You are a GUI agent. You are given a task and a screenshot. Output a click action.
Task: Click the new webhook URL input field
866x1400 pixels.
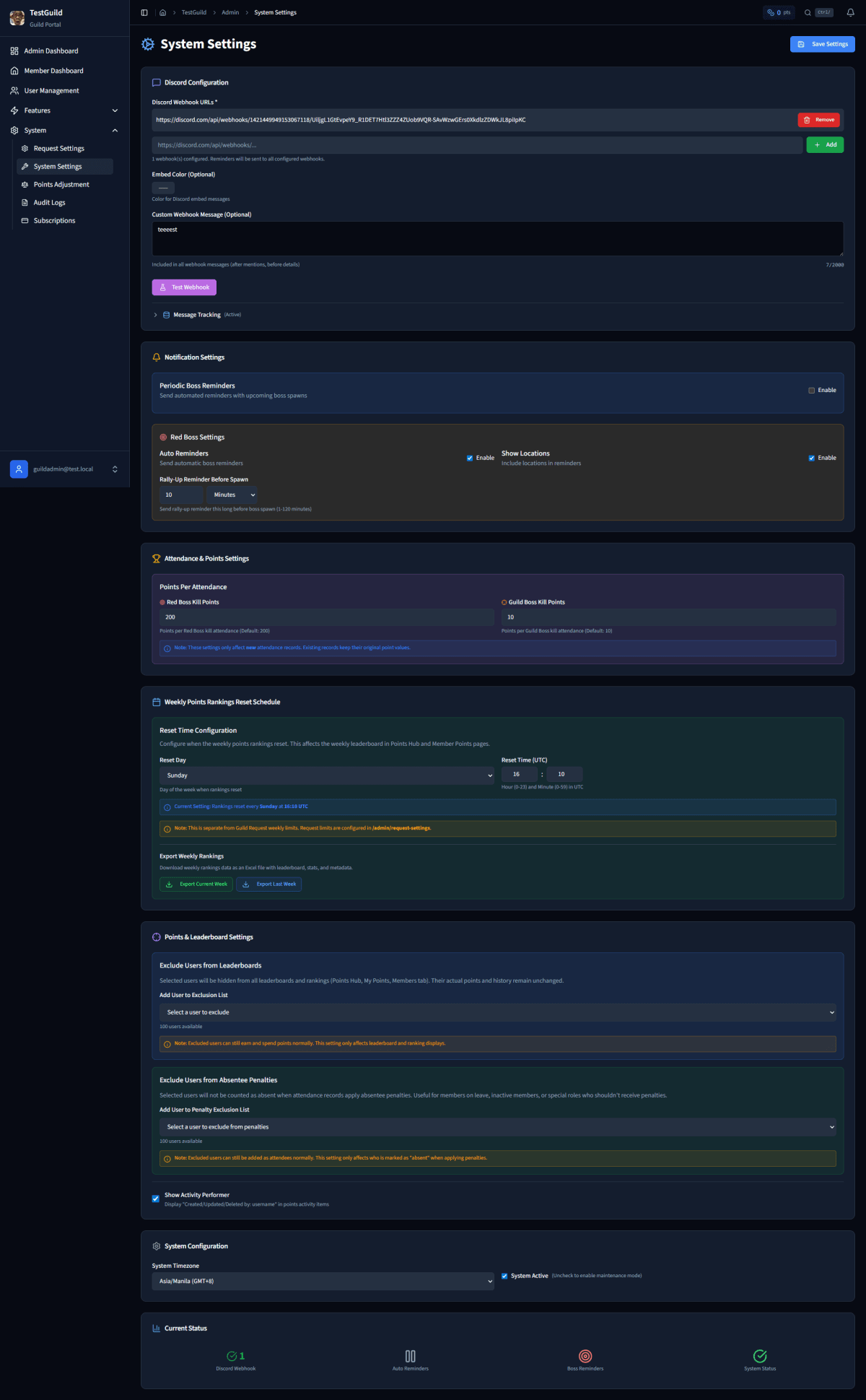[477, 145]
